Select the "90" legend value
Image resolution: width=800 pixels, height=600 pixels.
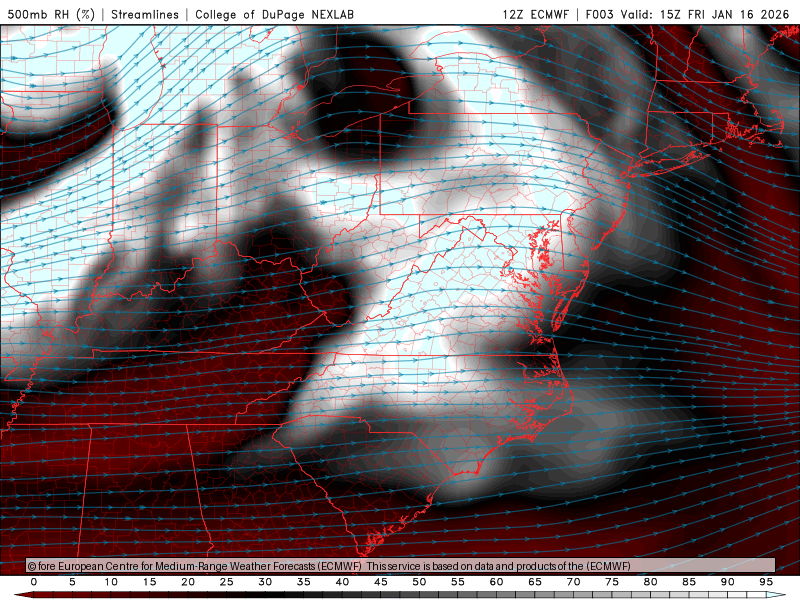coord(727,582)
